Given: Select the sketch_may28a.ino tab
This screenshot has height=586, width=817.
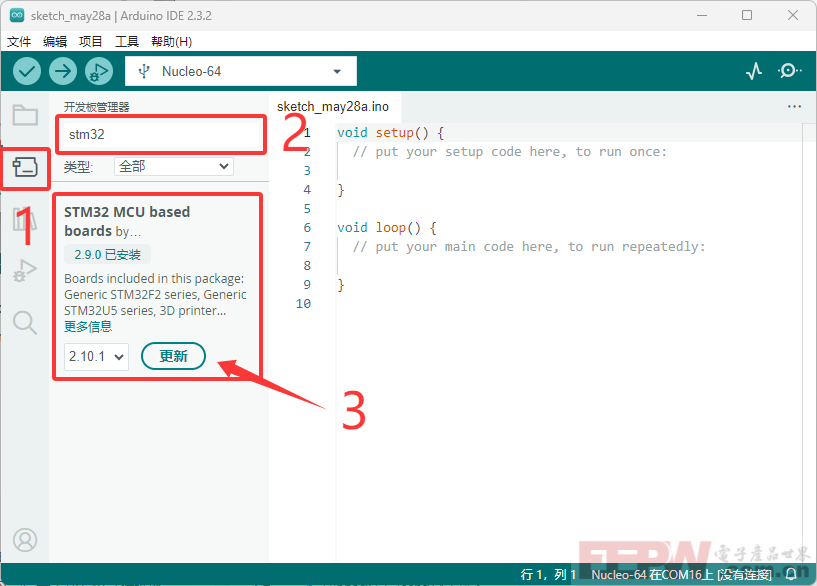Looking at the screenshot, I should [x=333, y=107].
